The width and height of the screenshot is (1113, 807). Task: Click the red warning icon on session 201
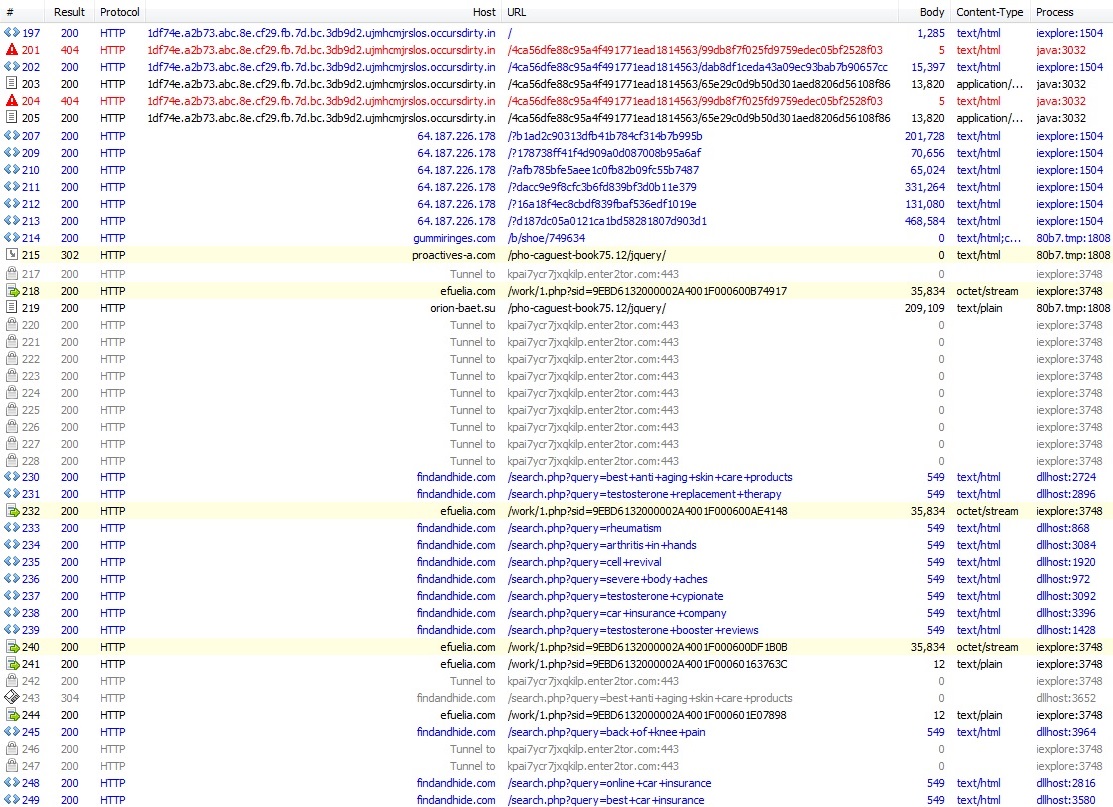pos(11,50)
